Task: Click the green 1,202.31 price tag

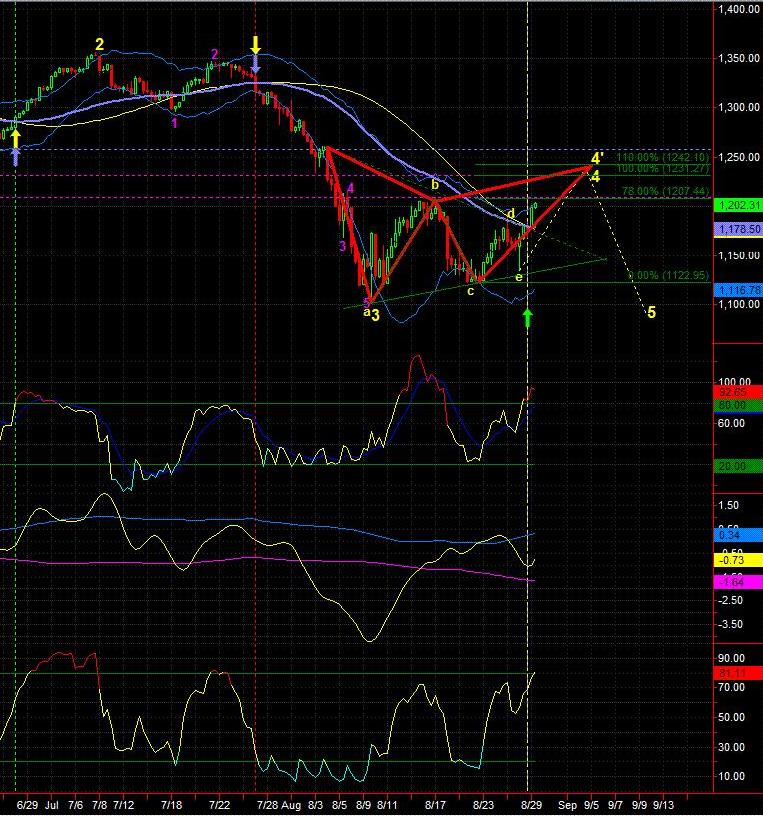Action: (x=738, y=205)
